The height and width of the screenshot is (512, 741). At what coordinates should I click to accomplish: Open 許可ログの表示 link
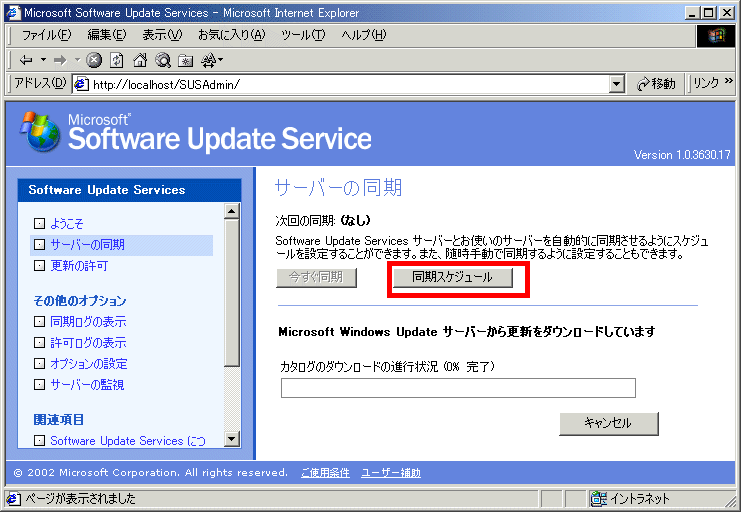(x=88, y=343)
